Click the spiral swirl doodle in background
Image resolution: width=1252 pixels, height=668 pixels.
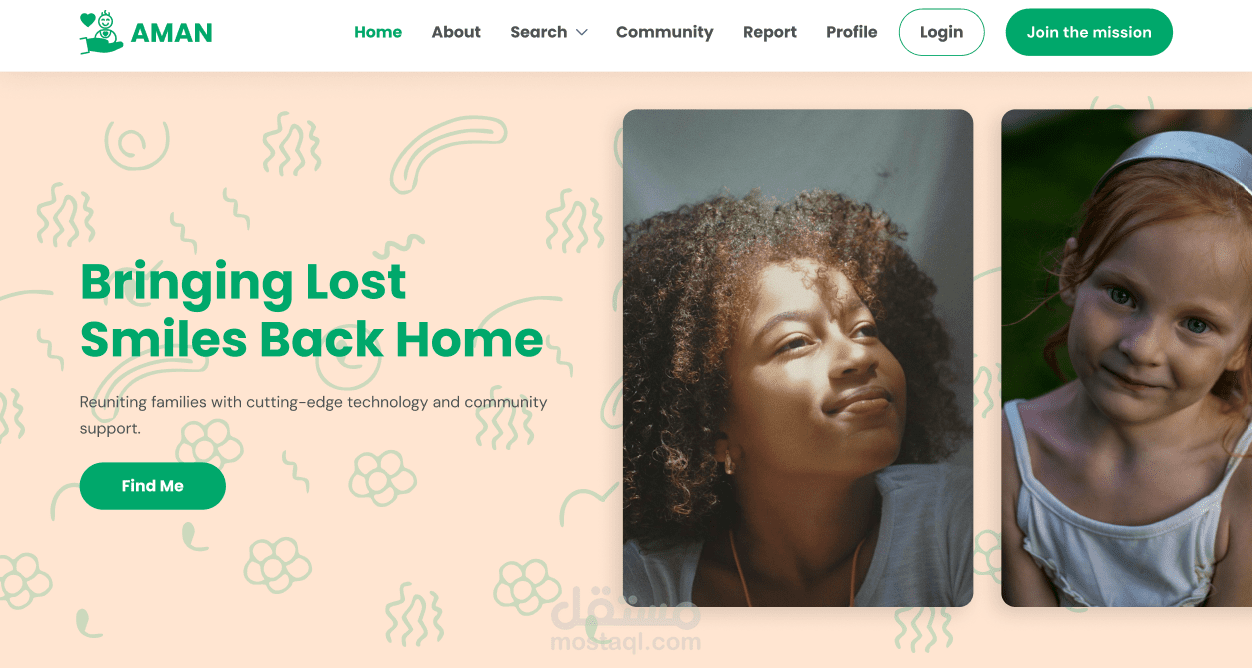137,146
